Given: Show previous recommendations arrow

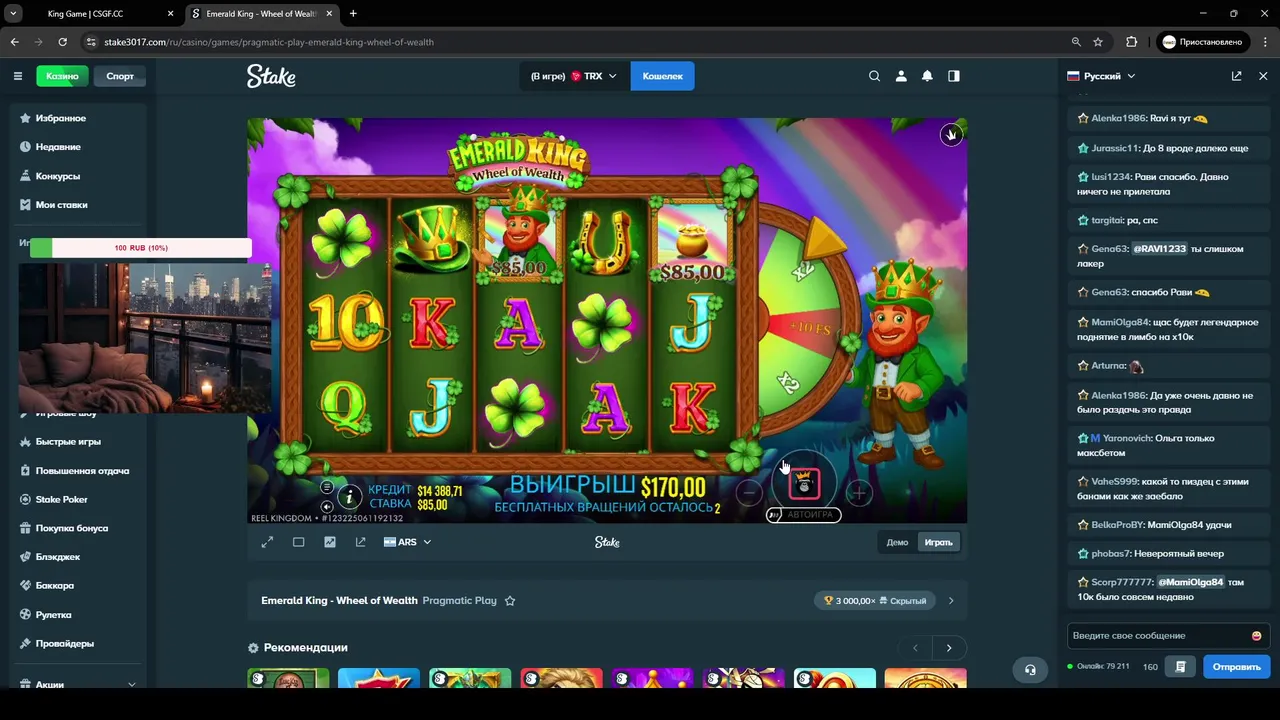Looking at the screenshot, I should pos(915,648).
